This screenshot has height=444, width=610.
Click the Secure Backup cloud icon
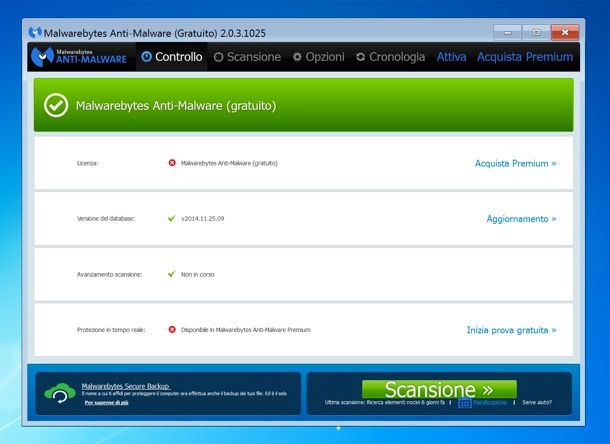coord(60,393)
